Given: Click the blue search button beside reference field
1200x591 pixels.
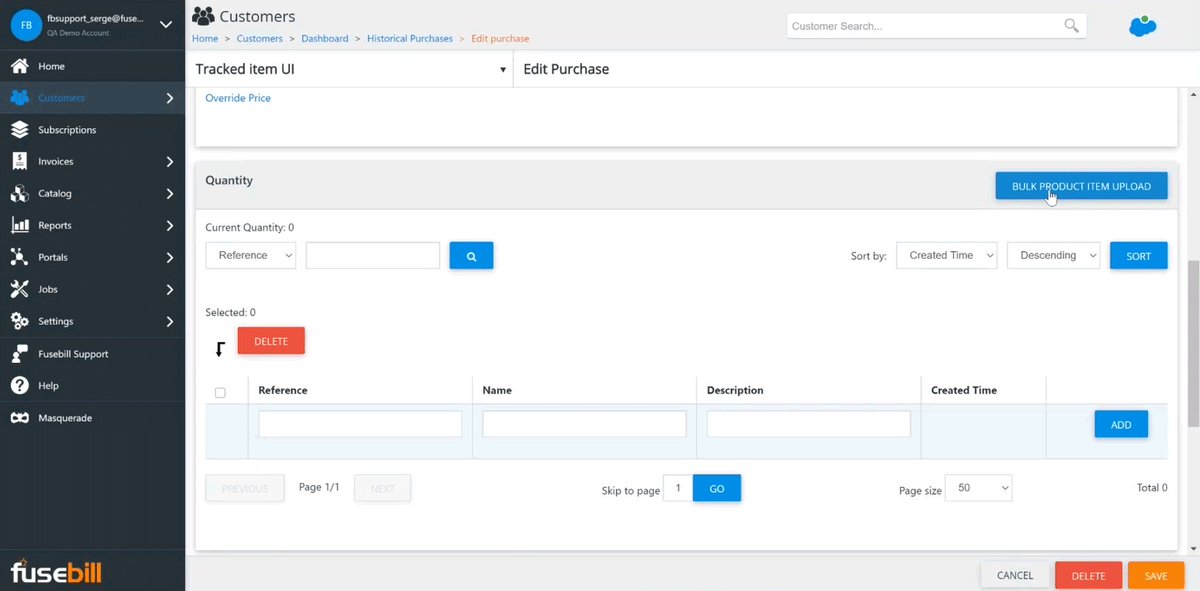Looking at the screenshot, I should [471, 256].
